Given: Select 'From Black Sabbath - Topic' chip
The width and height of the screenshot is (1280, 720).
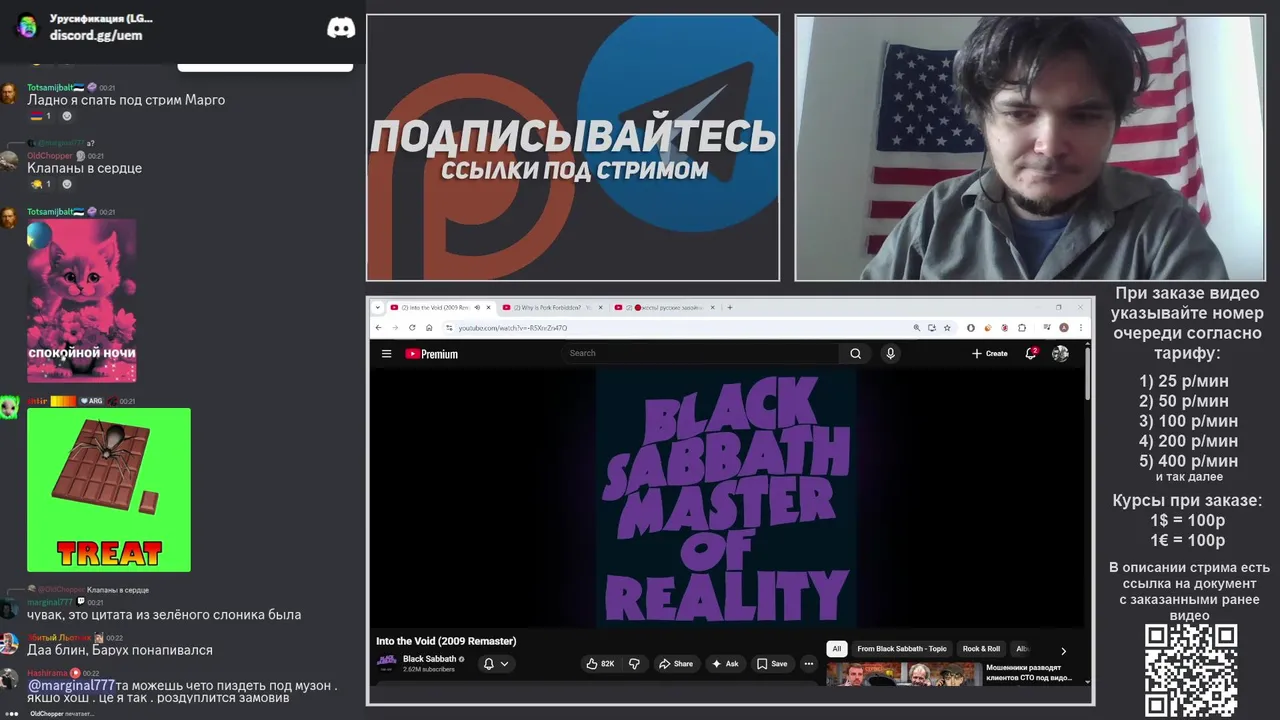Looking at the screenshot, I should point(901,649).
